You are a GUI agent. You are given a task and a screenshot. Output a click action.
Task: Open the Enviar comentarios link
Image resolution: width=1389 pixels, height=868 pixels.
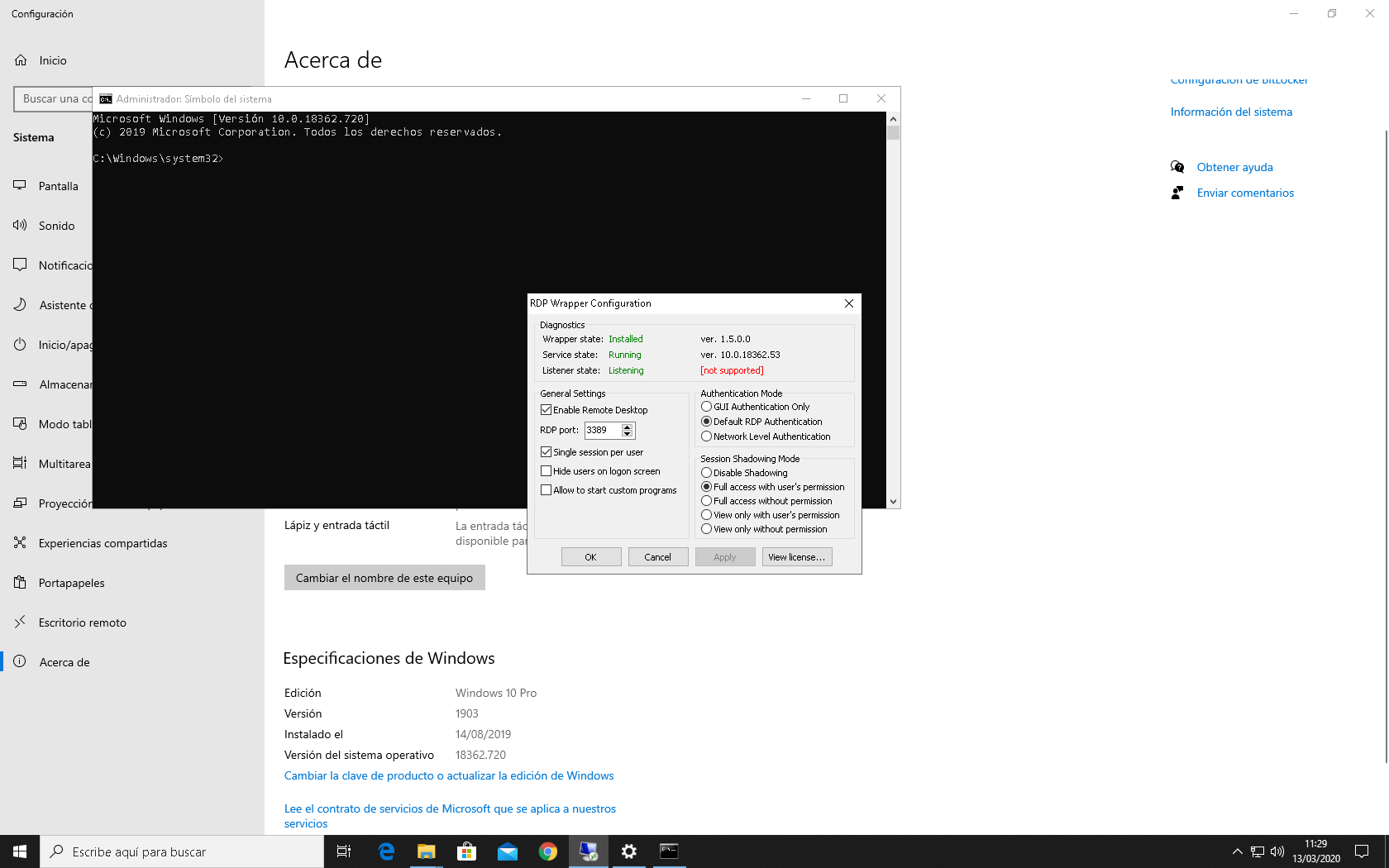(1245, 193)
